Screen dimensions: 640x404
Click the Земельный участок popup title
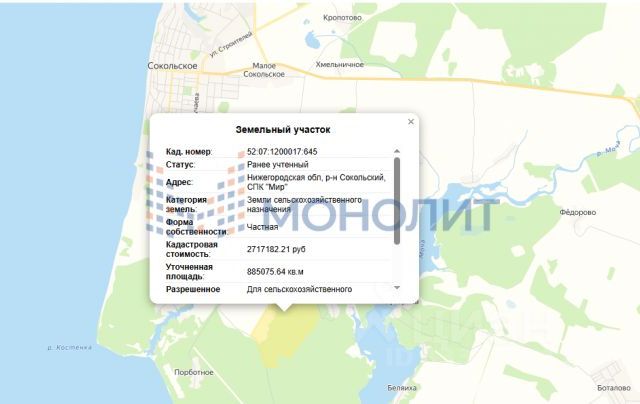[283, 130]
